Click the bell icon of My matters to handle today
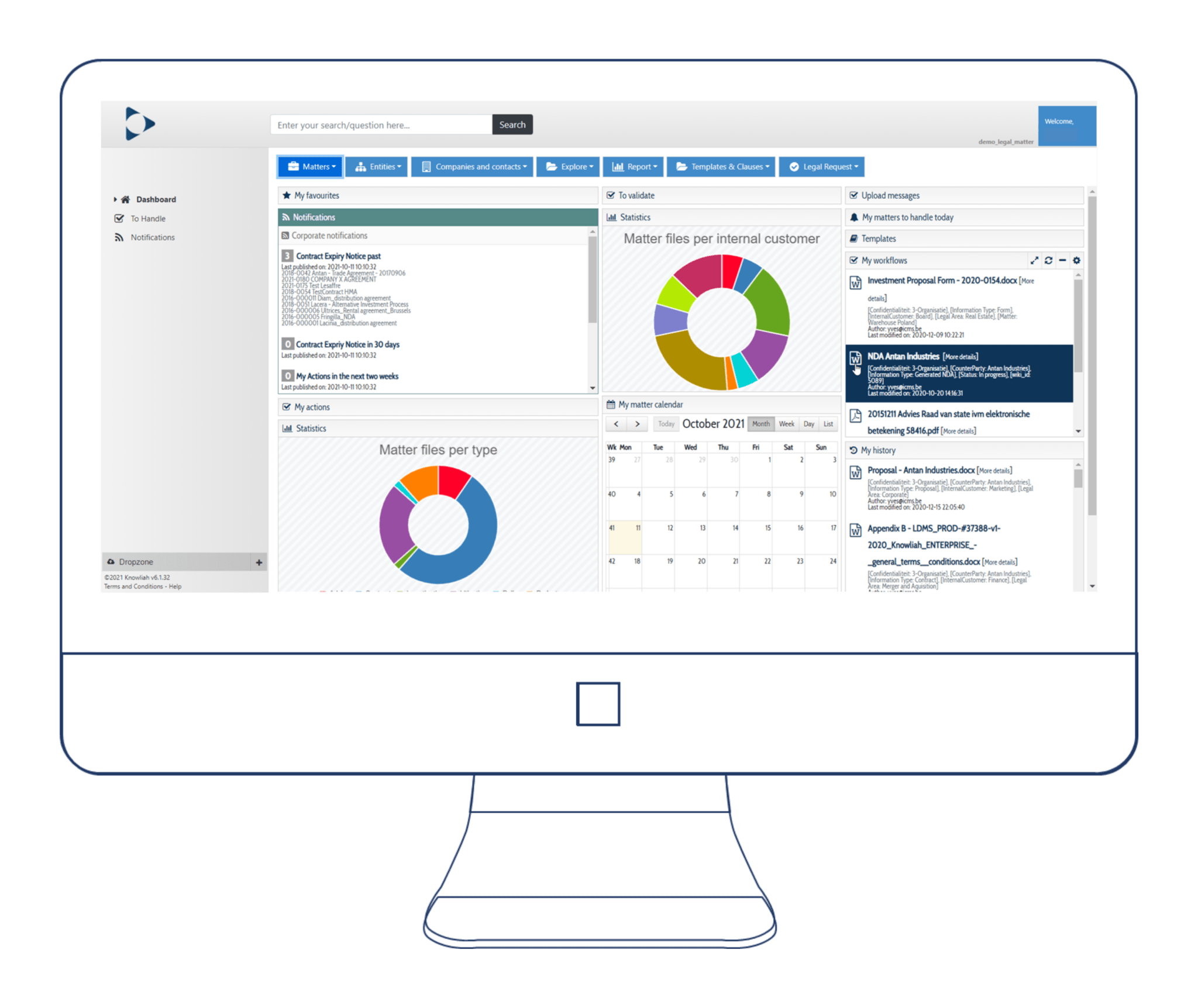 pyautogui.click(x=854, y=217)
